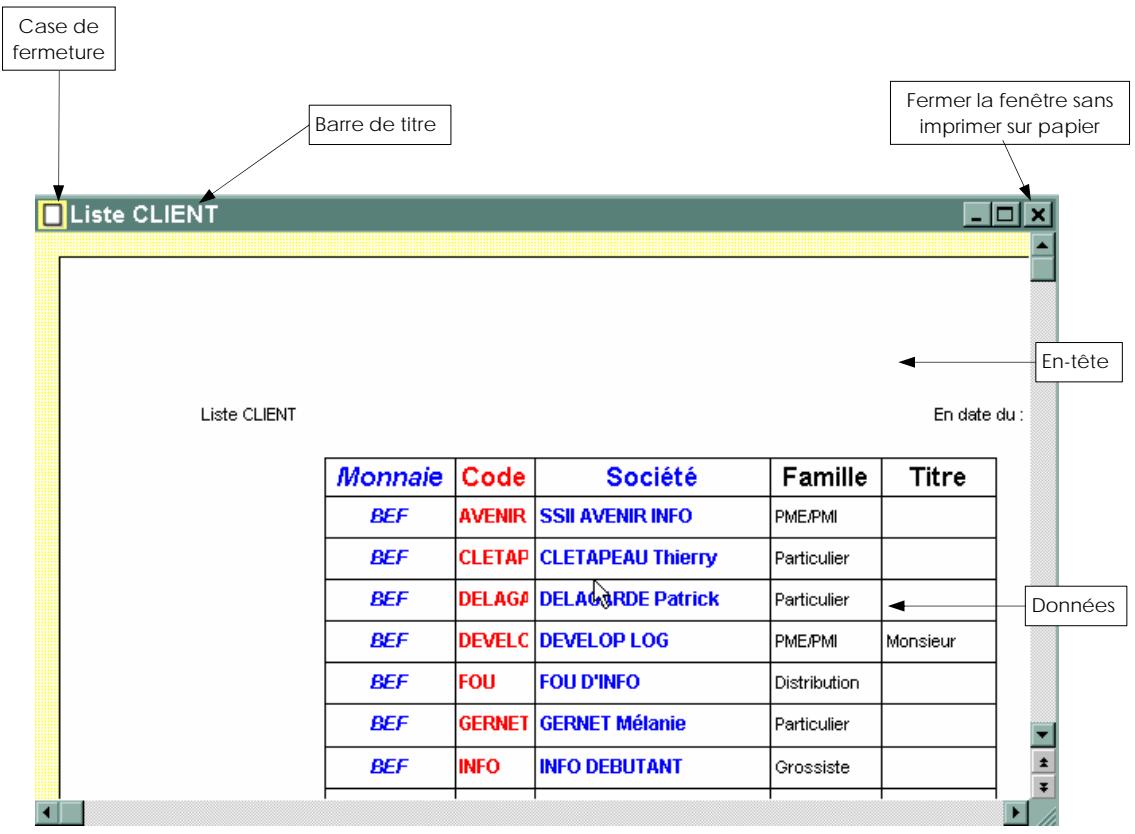Maximize the Liste CLIENT window
This screenshot has height=834, width=1135.
(1005, 215)
